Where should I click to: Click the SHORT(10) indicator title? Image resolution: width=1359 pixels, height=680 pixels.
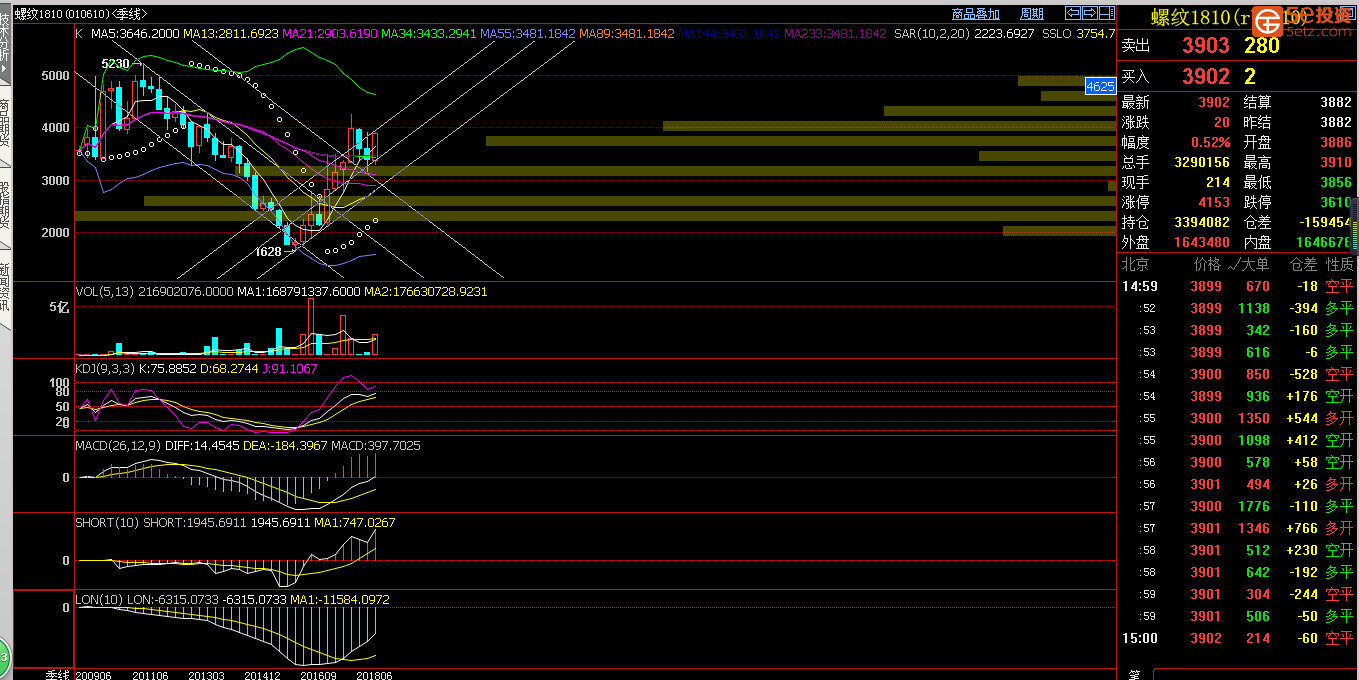(x=107, y=522)
